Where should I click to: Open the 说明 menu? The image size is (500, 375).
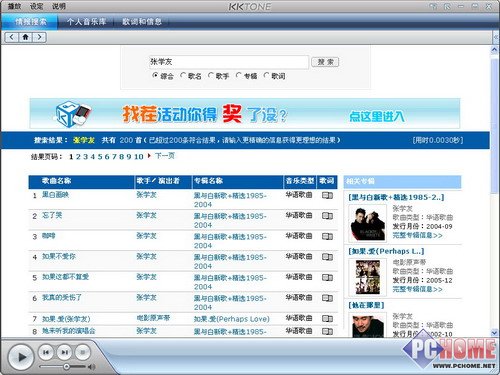(x=59, y=6)
